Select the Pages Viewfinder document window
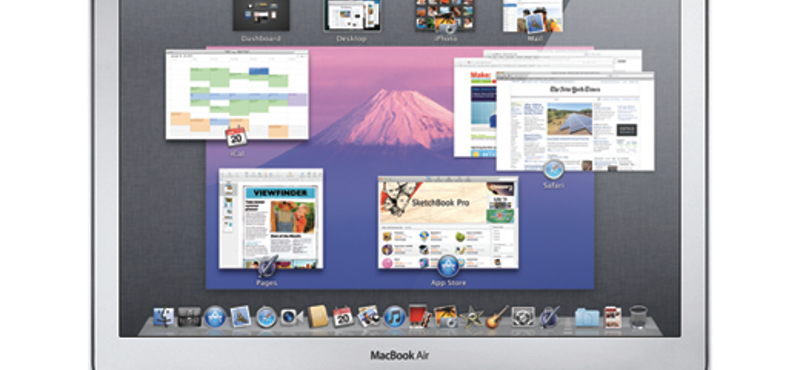This screenshot has width=800, height=370. tap(271, 218)
